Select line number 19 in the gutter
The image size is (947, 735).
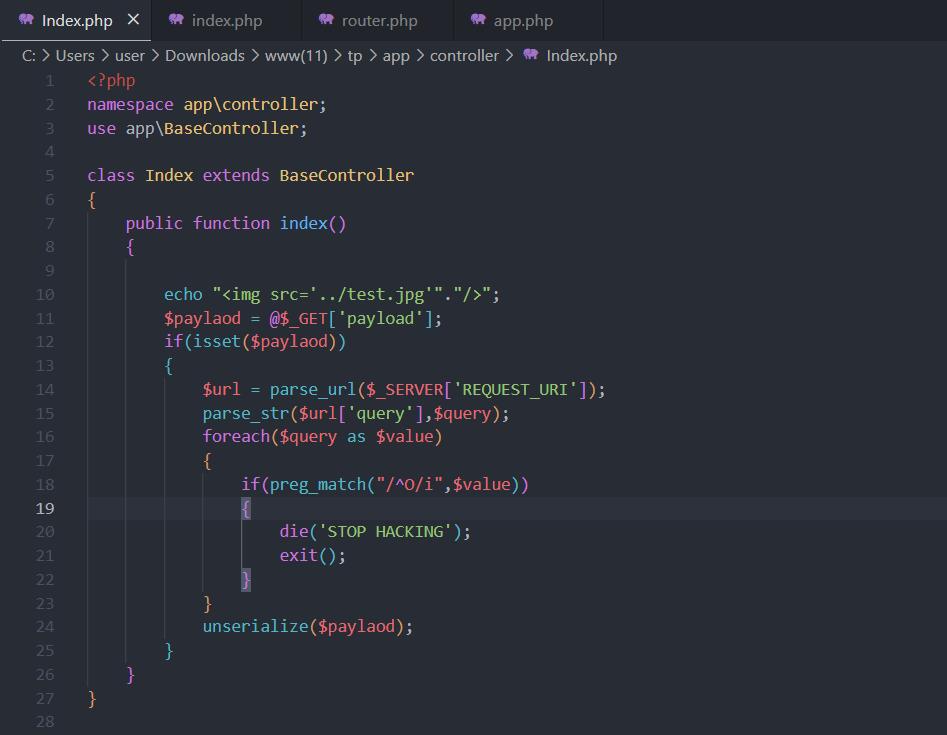45,508
